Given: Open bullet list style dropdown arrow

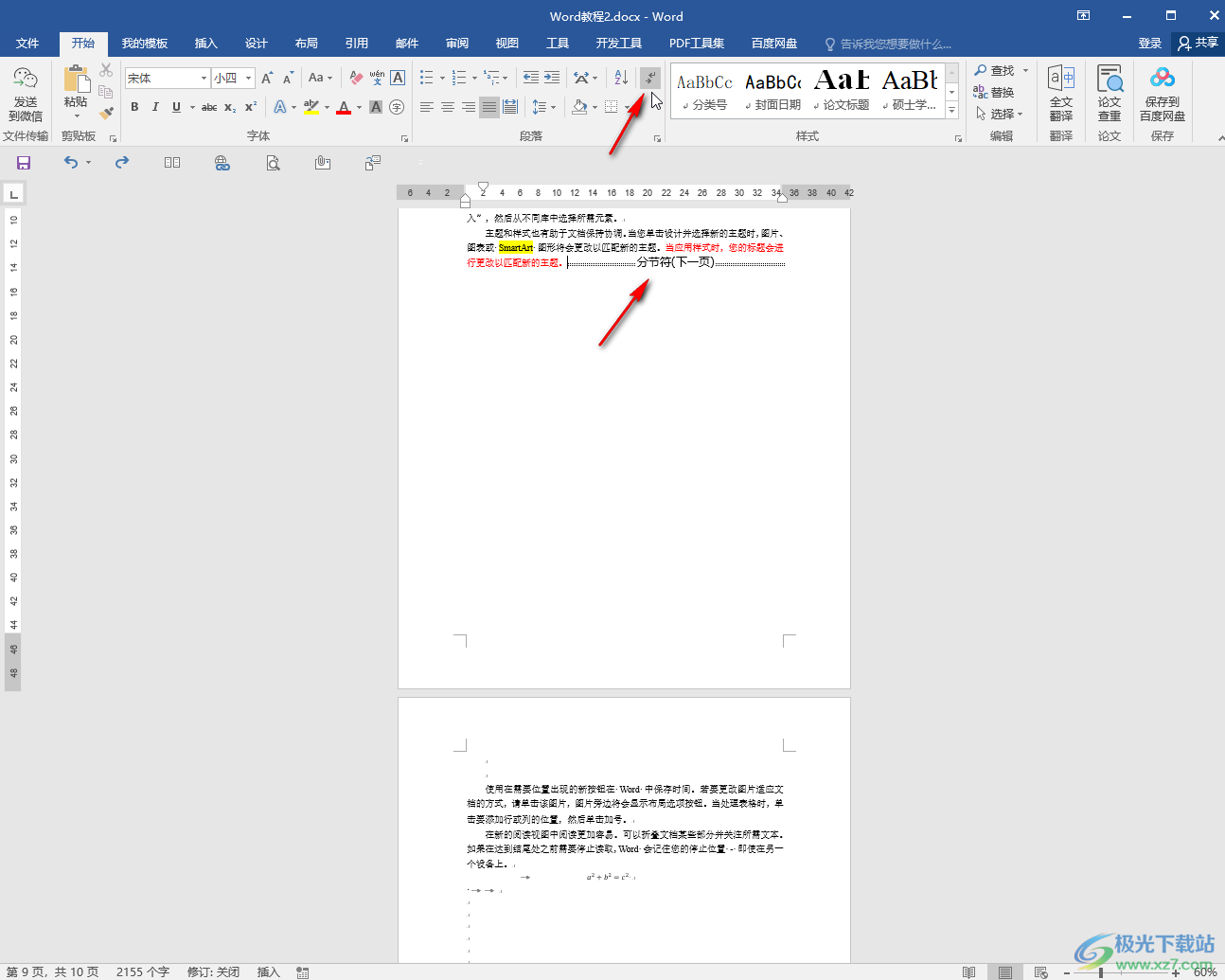Looking at the screenshot, I should (x=443, y=78).
